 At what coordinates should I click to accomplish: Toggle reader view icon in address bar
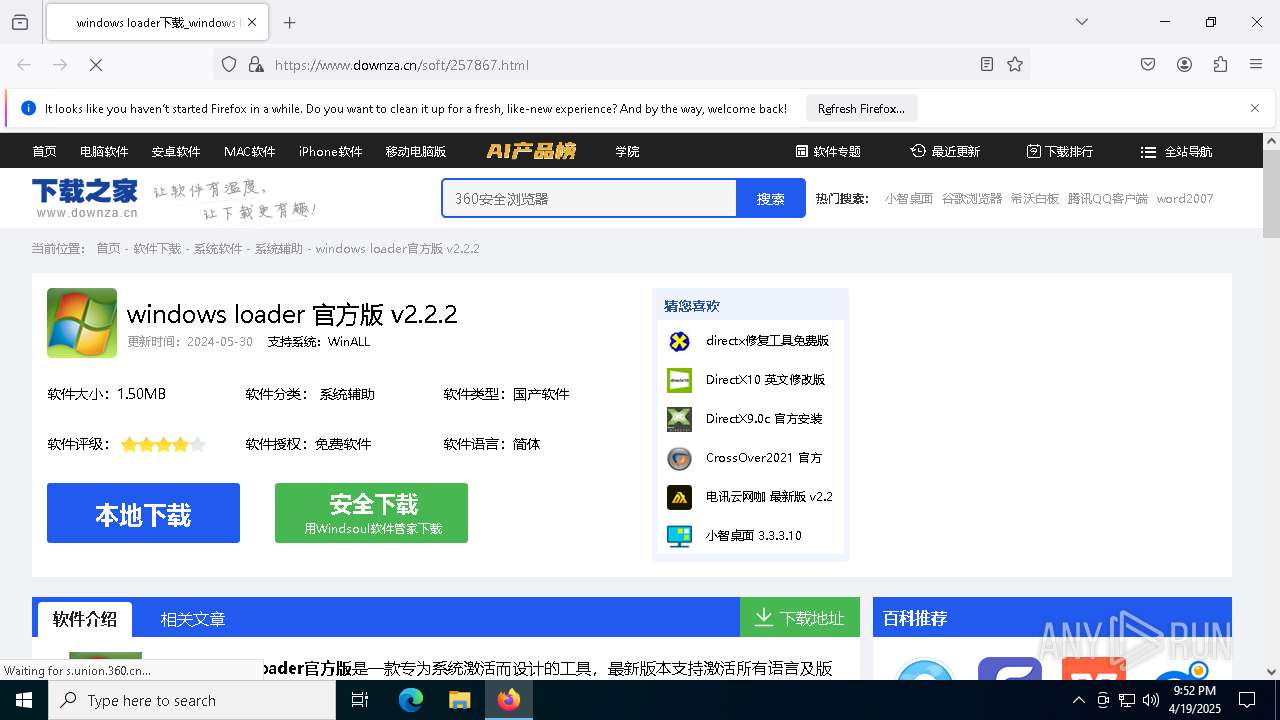[x=987, y=64]
